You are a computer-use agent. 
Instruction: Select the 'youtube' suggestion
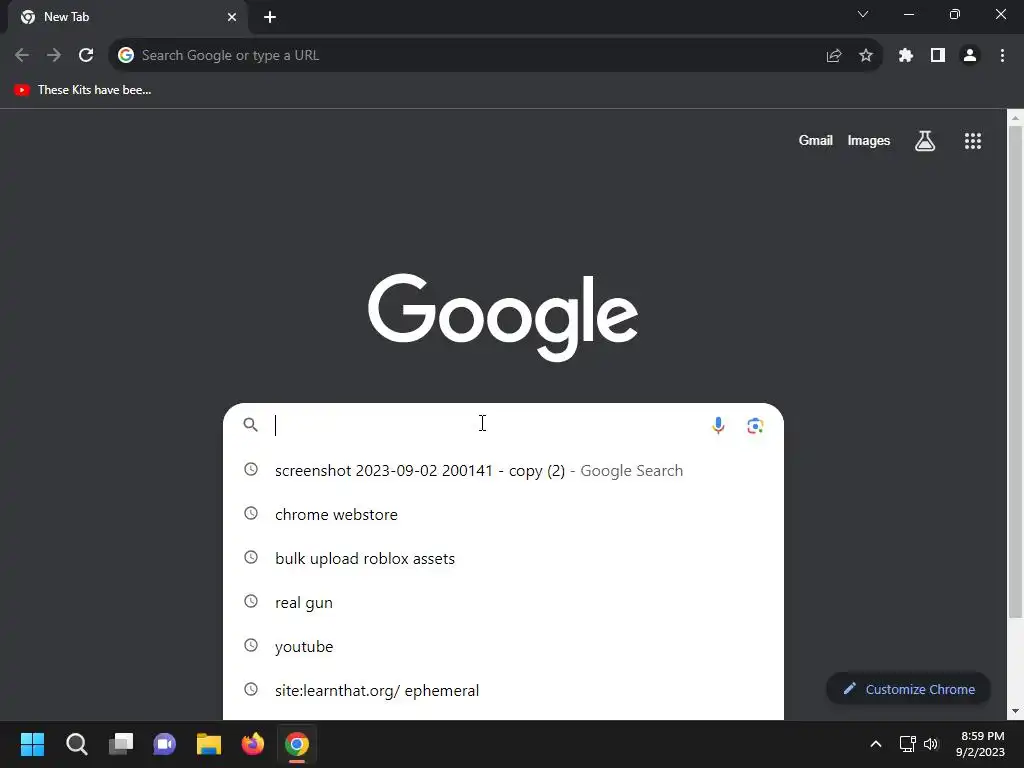503,646
